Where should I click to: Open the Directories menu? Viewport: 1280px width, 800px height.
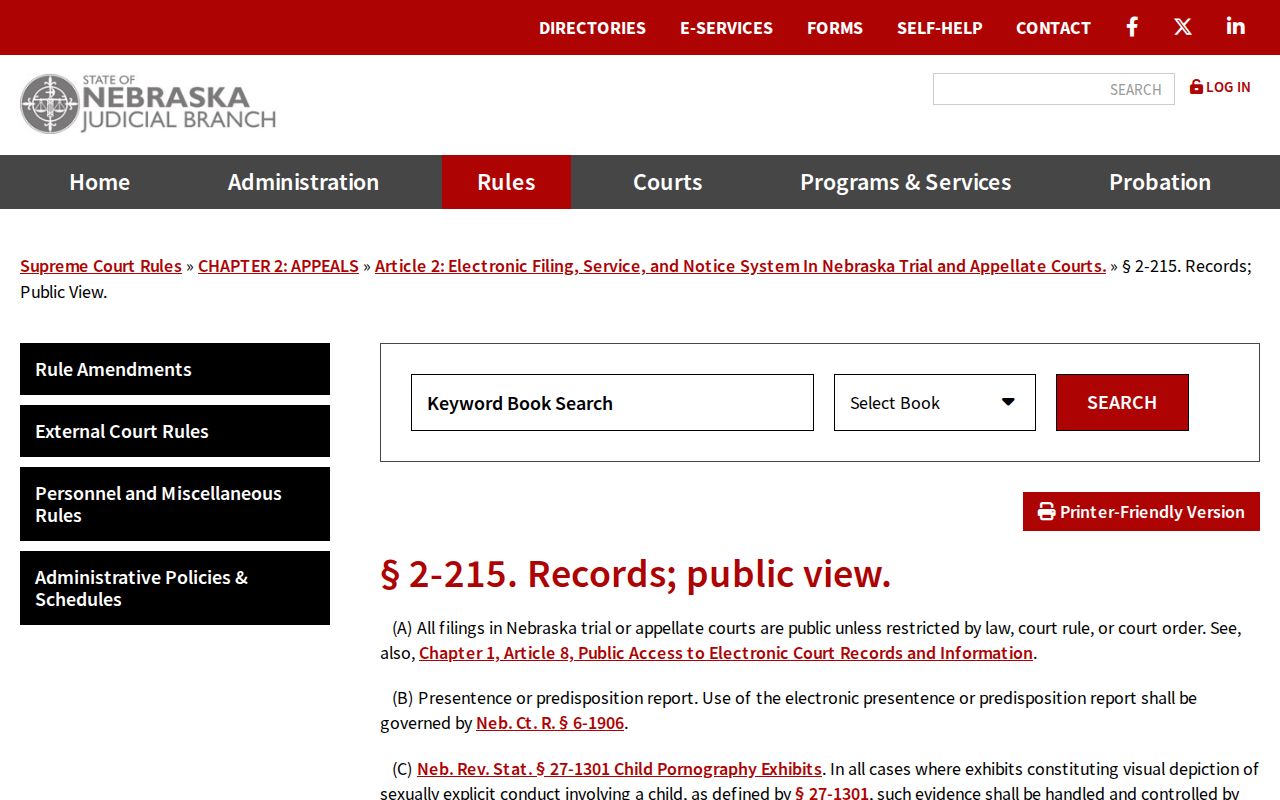592,28
